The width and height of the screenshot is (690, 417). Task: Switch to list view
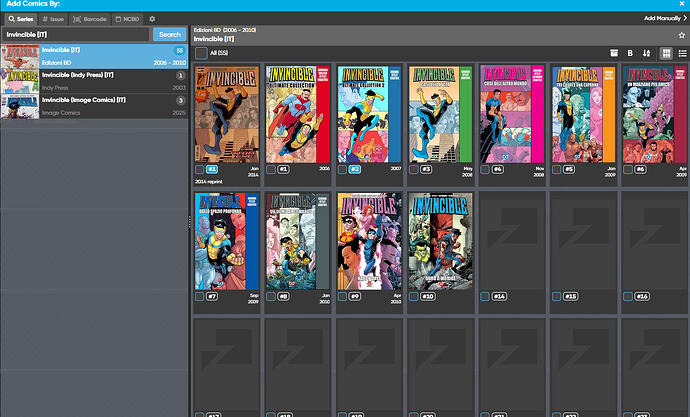[683, 53]
